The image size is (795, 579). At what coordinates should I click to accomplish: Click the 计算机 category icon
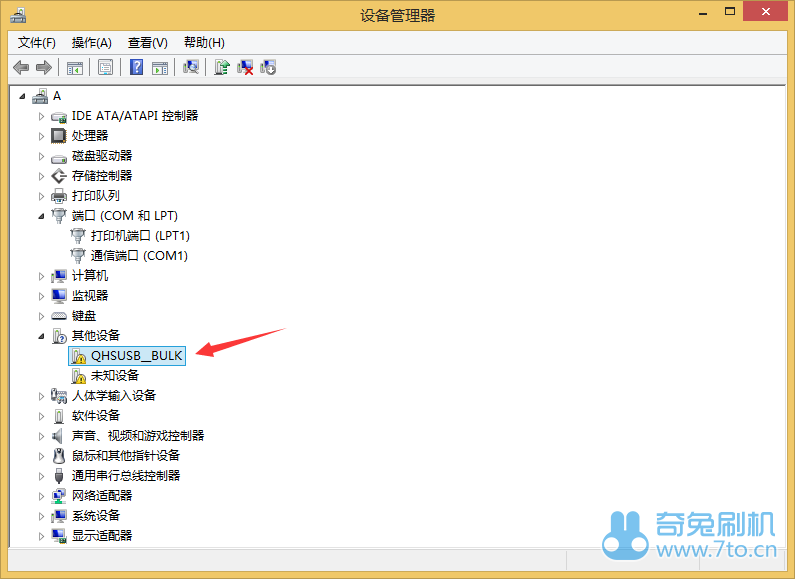59,276
